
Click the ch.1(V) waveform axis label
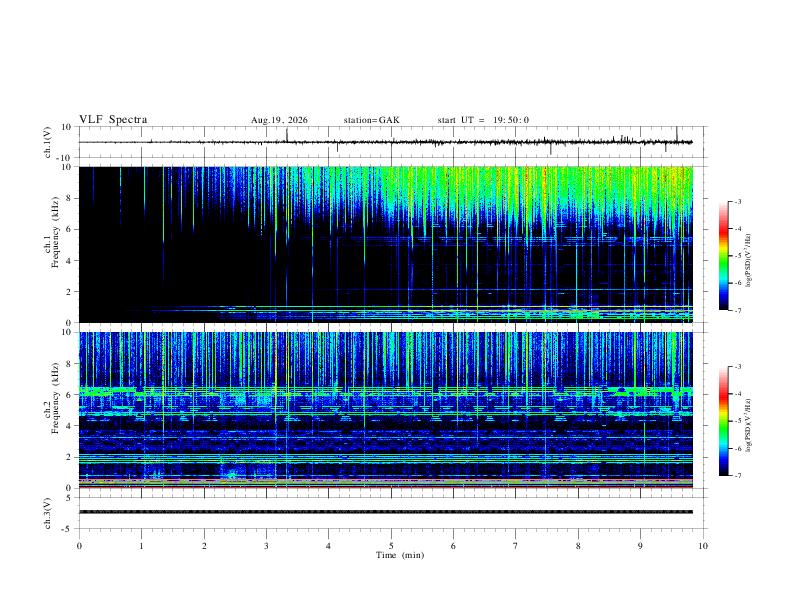point(48,142)
